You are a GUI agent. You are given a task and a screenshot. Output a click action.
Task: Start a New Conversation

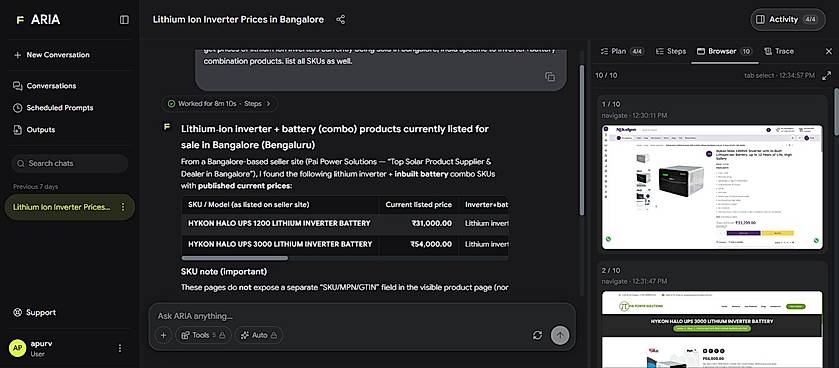52,55
